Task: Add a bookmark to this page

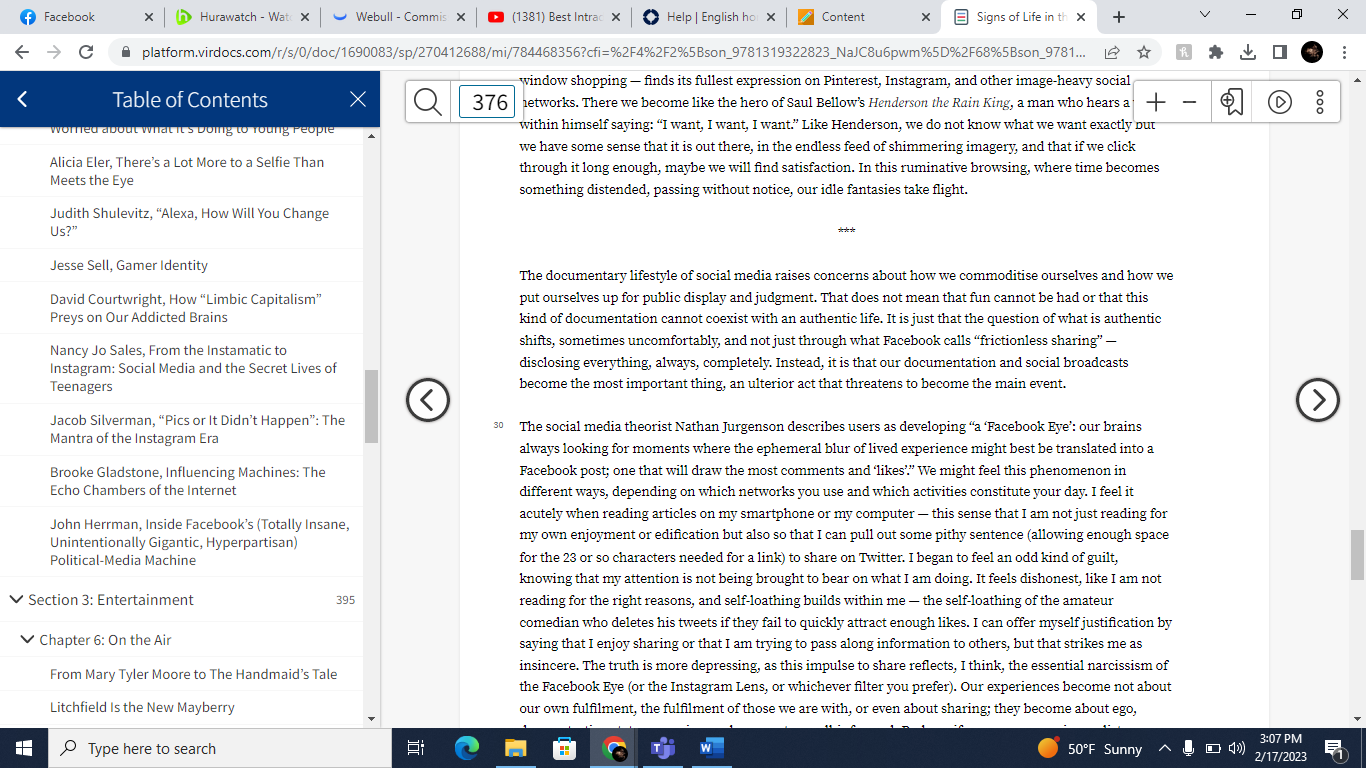Action: click(1232, 102)
